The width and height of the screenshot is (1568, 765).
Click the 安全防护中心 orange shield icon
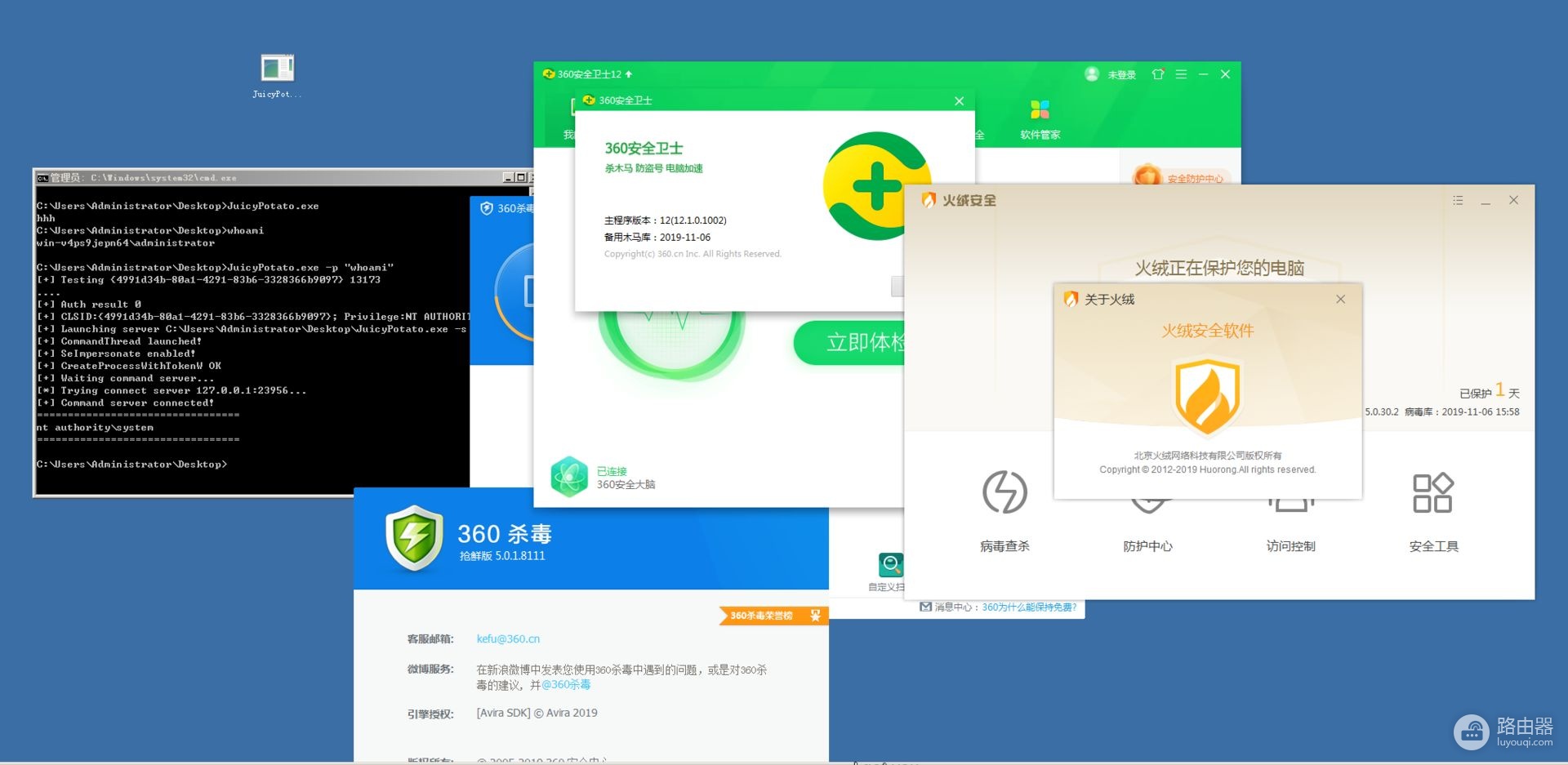(x=1147, y=174)
